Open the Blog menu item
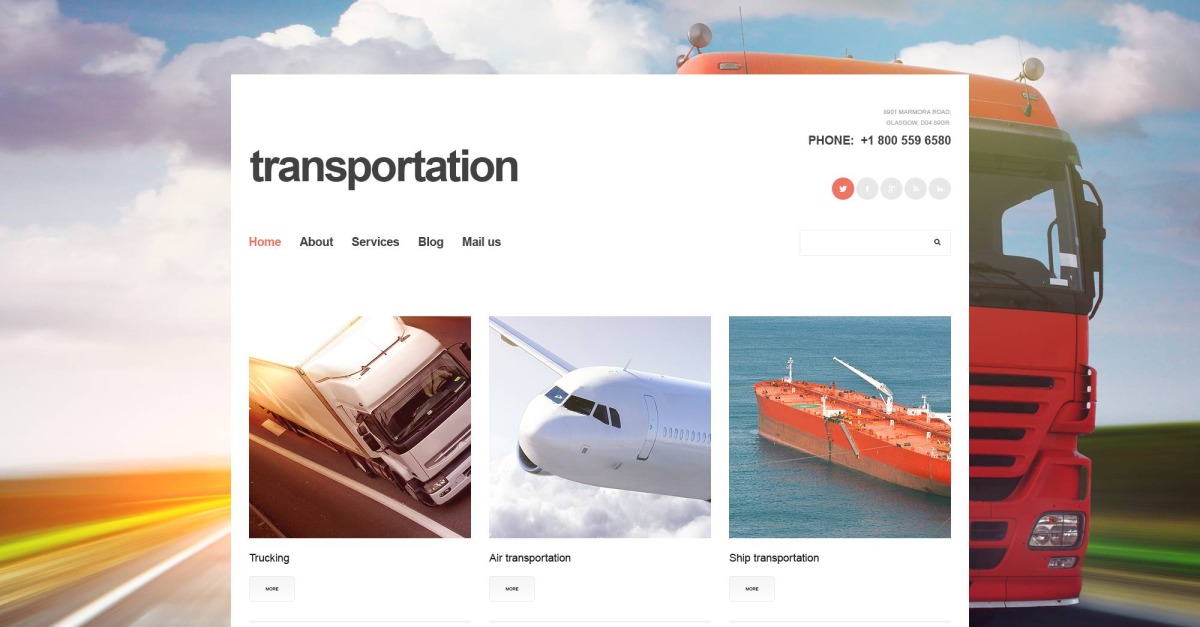 pyautogui.click(x=431, y=242)
